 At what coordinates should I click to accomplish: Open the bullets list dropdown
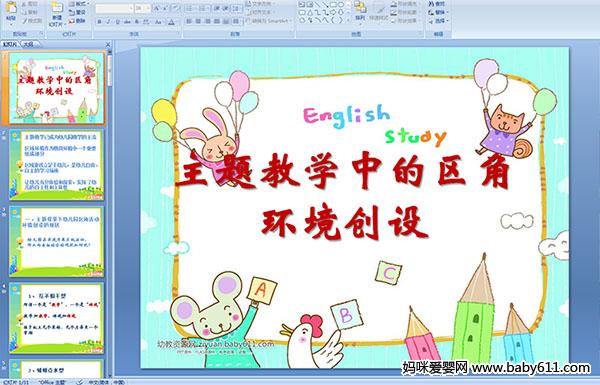190,8
